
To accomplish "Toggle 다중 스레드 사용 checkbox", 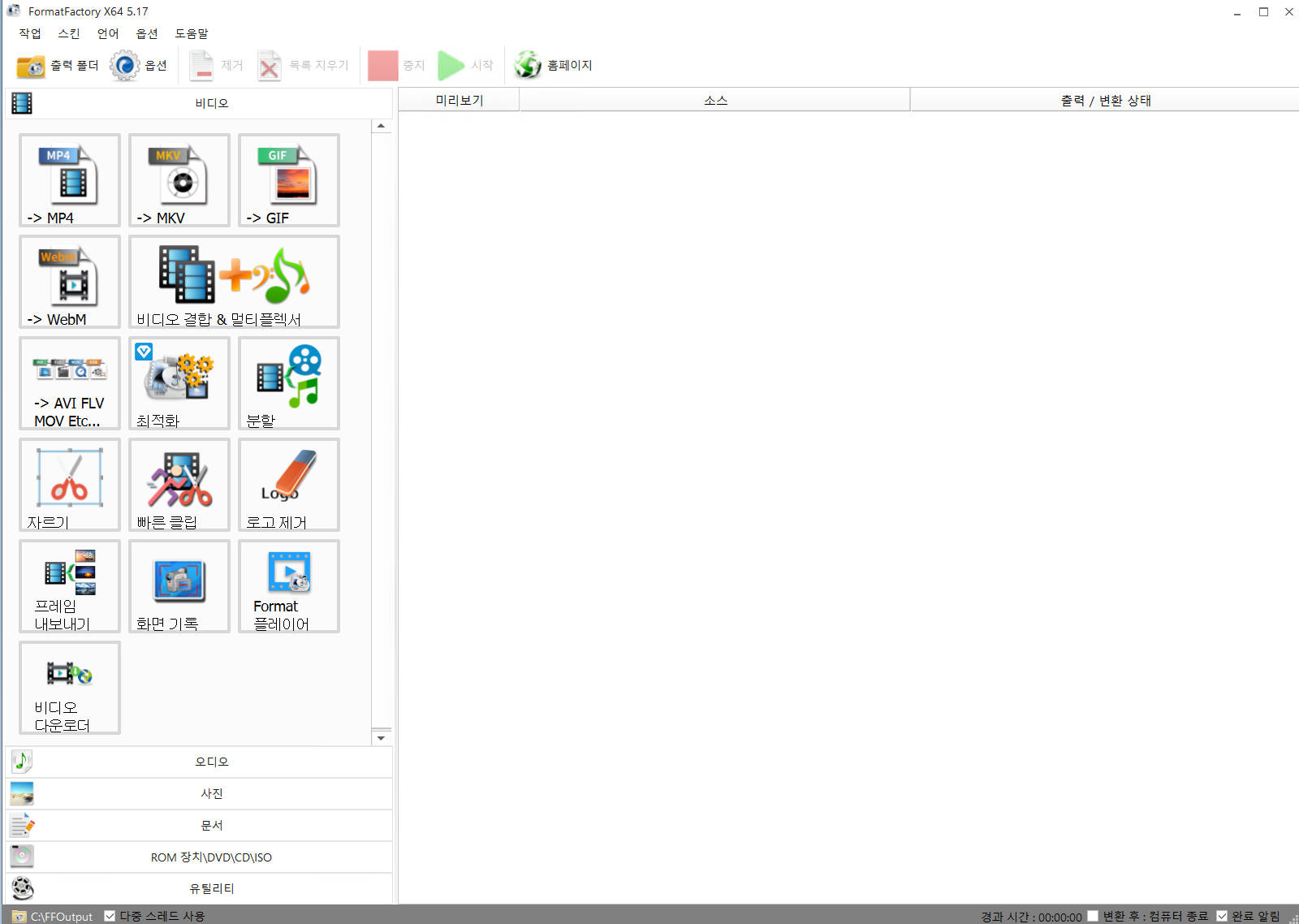I will point(110,916).
